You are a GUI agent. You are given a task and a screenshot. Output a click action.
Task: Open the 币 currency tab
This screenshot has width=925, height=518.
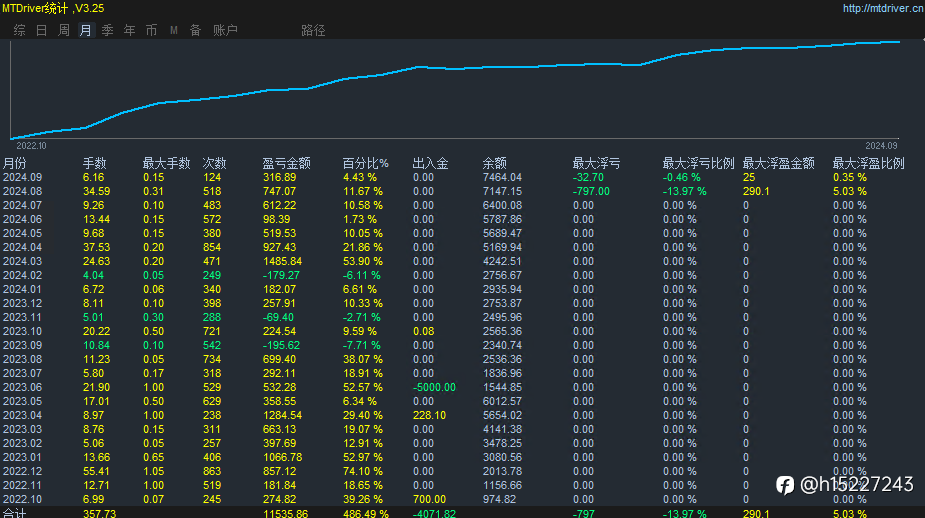152,30
